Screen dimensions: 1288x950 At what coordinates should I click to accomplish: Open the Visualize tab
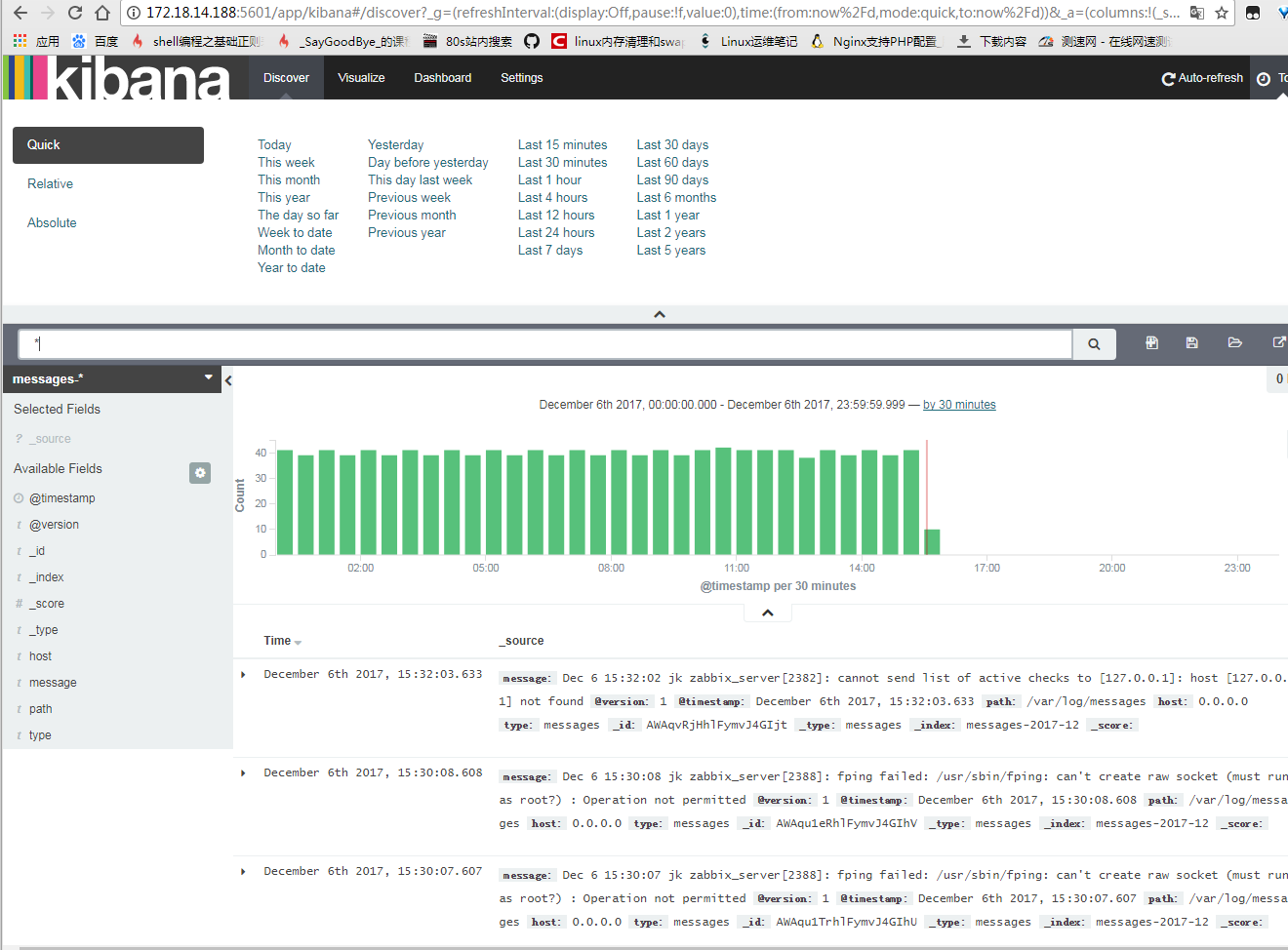click(x=361, y=78)
